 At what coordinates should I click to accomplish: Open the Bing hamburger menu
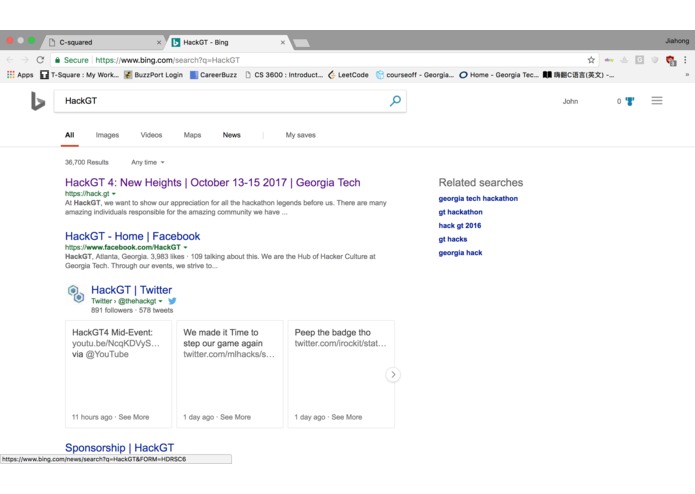click(657, 101)
